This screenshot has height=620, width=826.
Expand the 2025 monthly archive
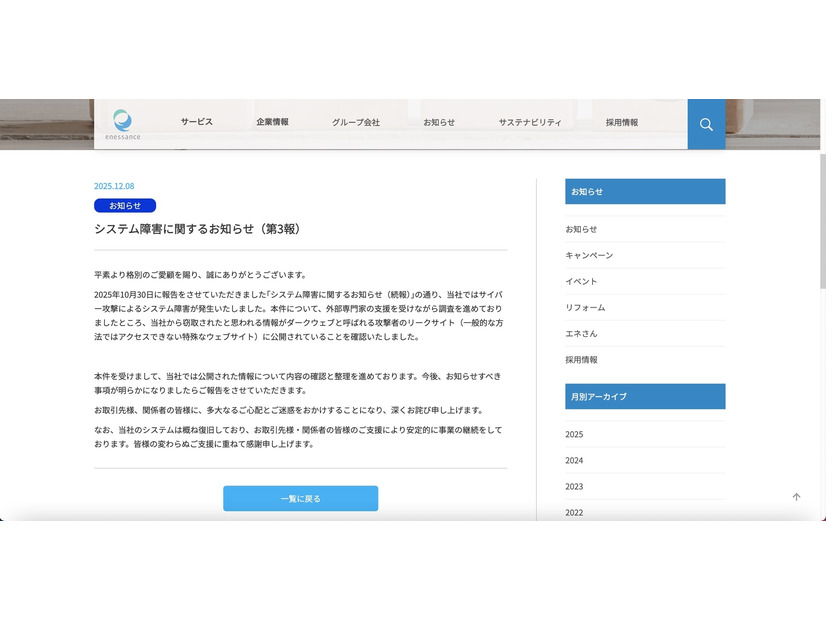pyautogui.click(x=574, y=434)
